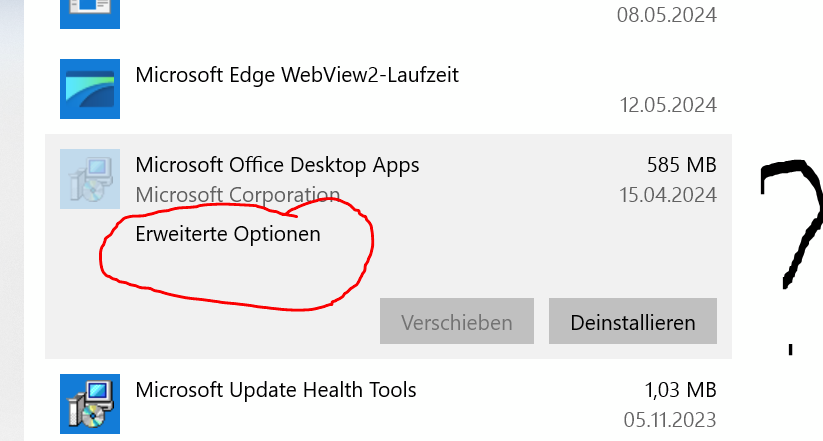Click the Microsoft Office Desktop Apps icon
This screenshot has width=823, height=441.
(90, 179)
